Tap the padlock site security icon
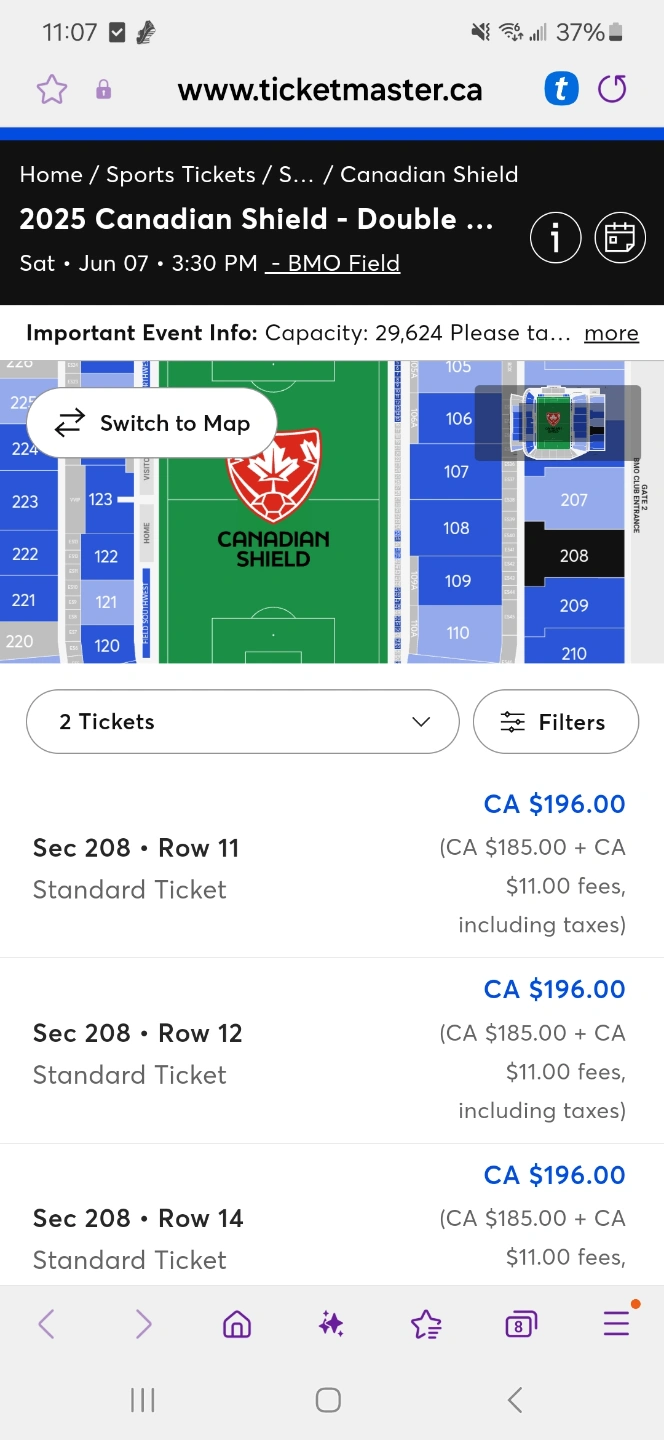 pyautogui.click(x=103, y=90)
